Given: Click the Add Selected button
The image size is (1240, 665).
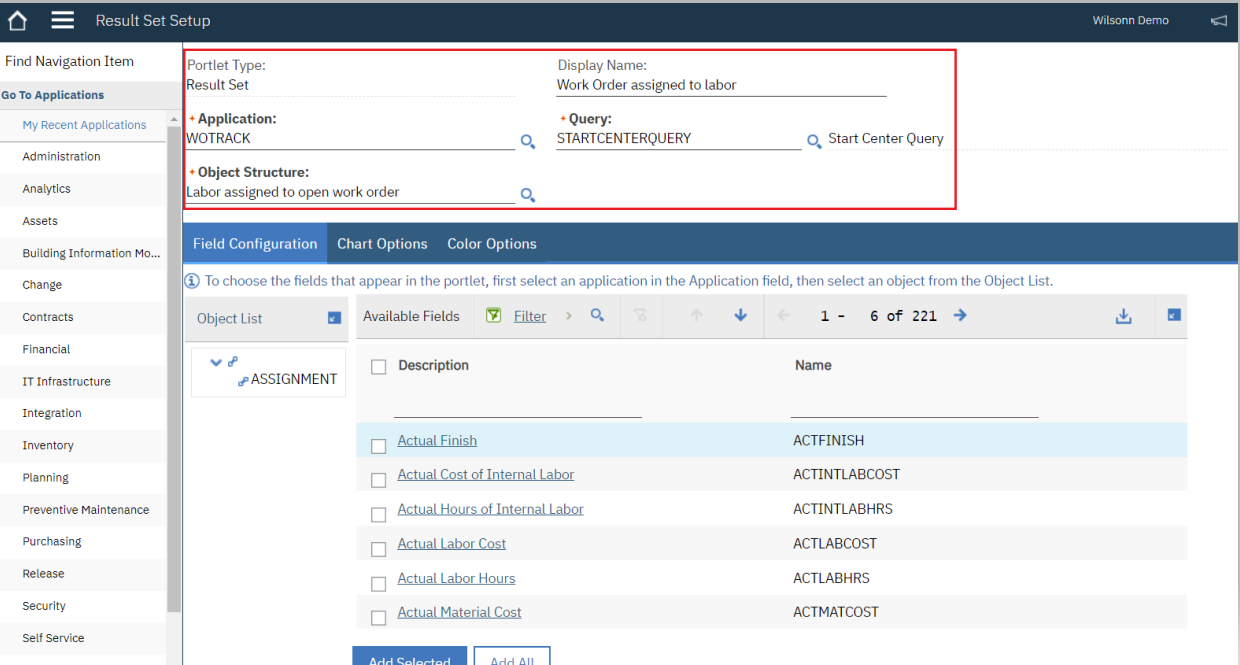Looking at the screenshot, I should (409, 659).
